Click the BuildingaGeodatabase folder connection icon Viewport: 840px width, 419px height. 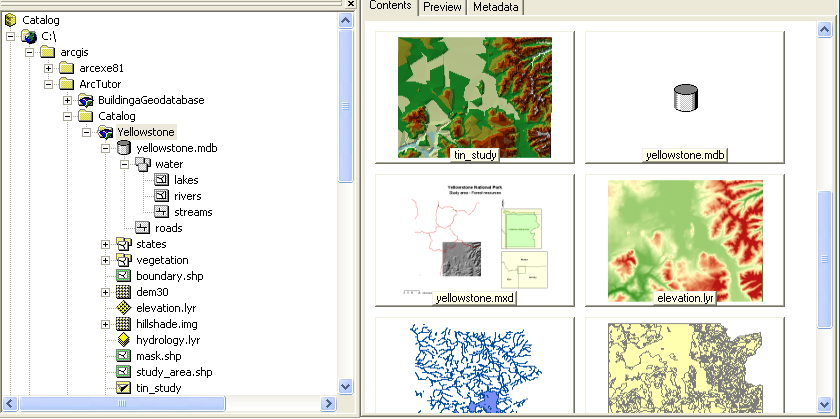(86, 100)
